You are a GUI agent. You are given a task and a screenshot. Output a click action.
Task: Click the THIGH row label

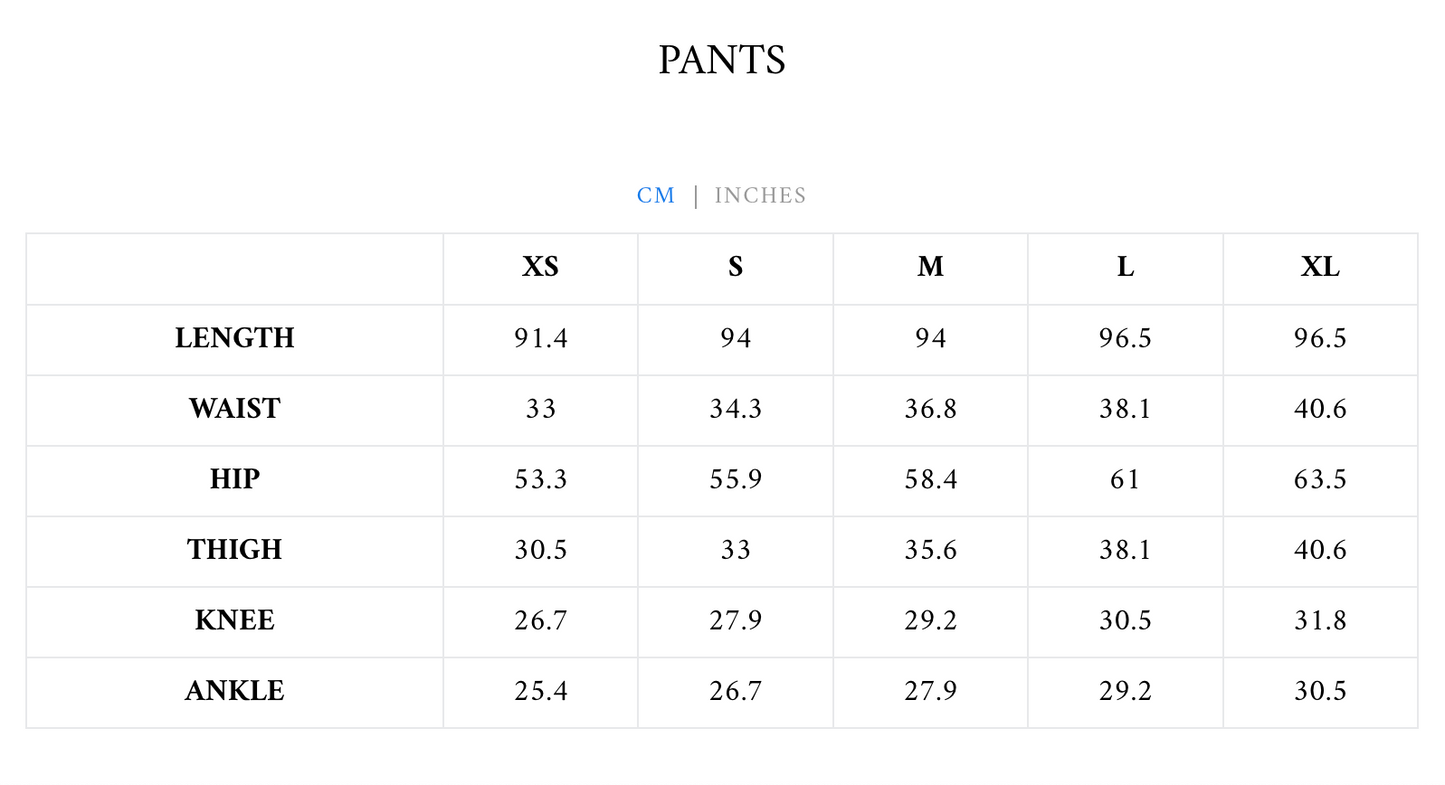(x=235, y=550)
